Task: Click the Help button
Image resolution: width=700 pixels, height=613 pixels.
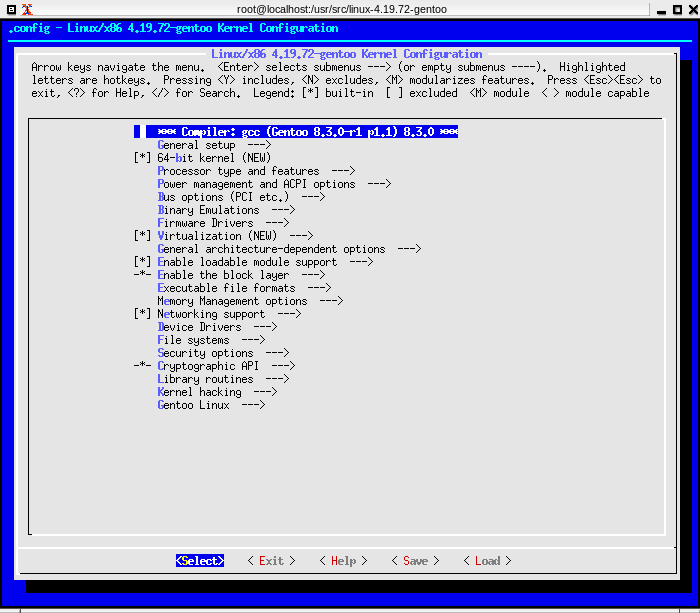Action: click(x=343, y=561)
